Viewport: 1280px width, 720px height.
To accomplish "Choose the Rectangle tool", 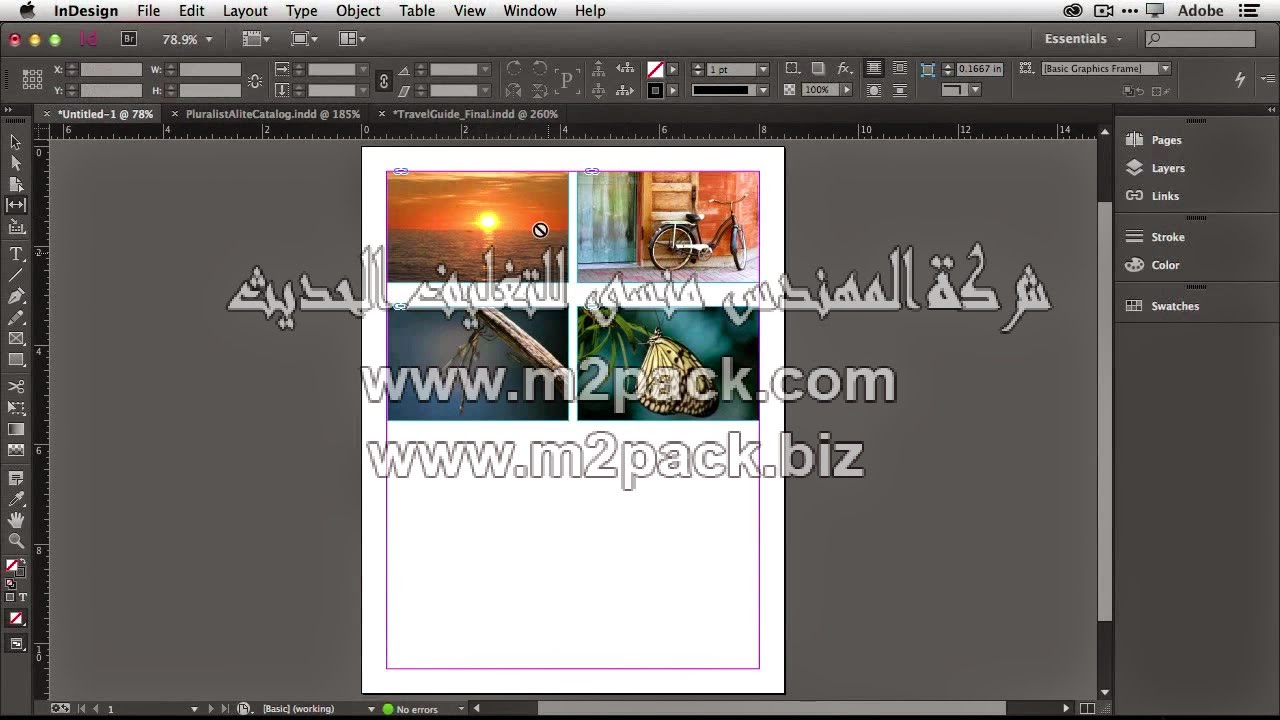I will point(15,360).
